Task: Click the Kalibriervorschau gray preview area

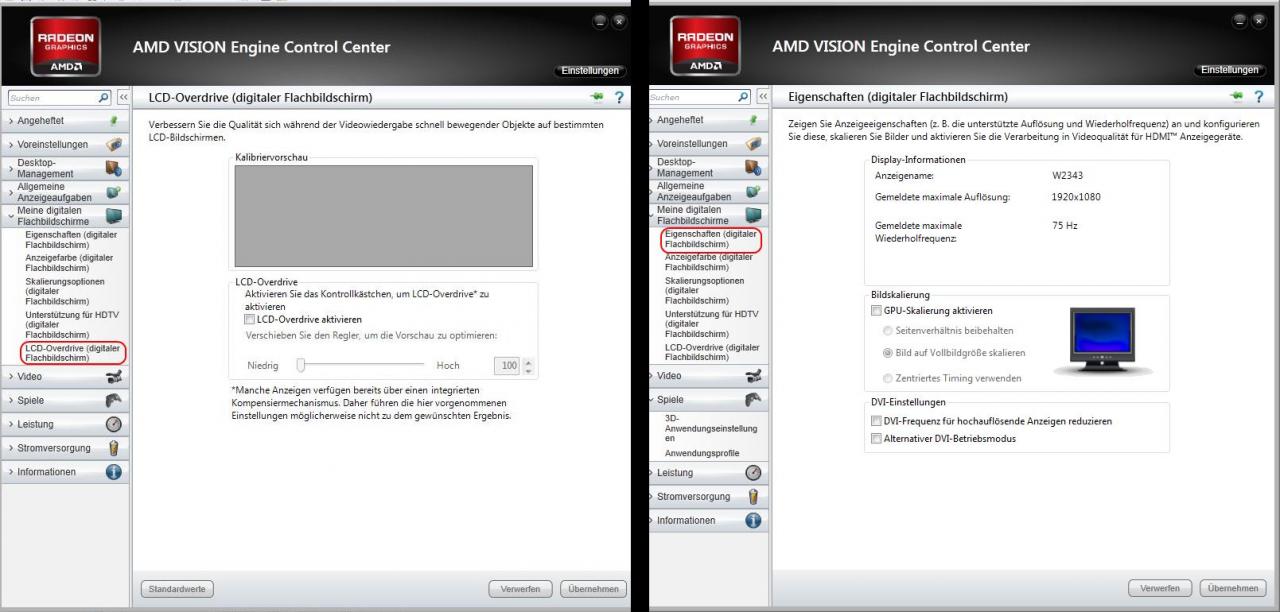Action: pos(384,216)
